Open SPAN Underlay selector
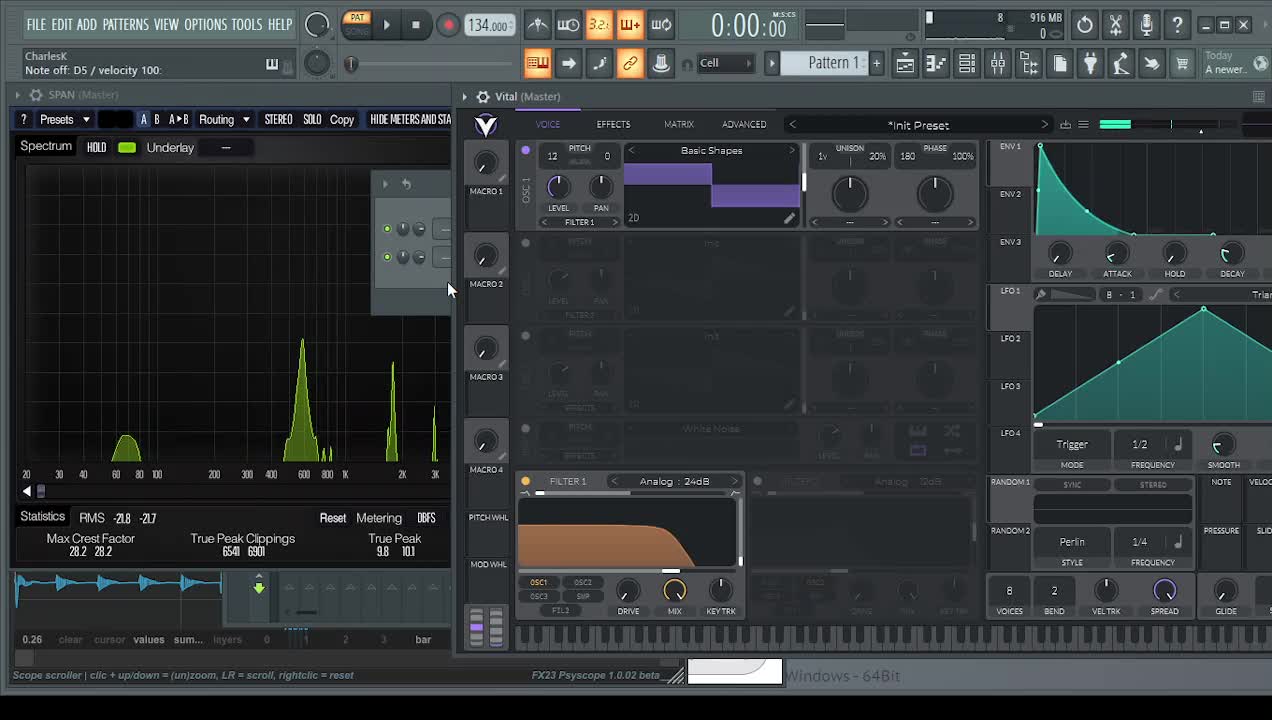The height and width of the screenshot is (720, 1272). pos(226,147)
